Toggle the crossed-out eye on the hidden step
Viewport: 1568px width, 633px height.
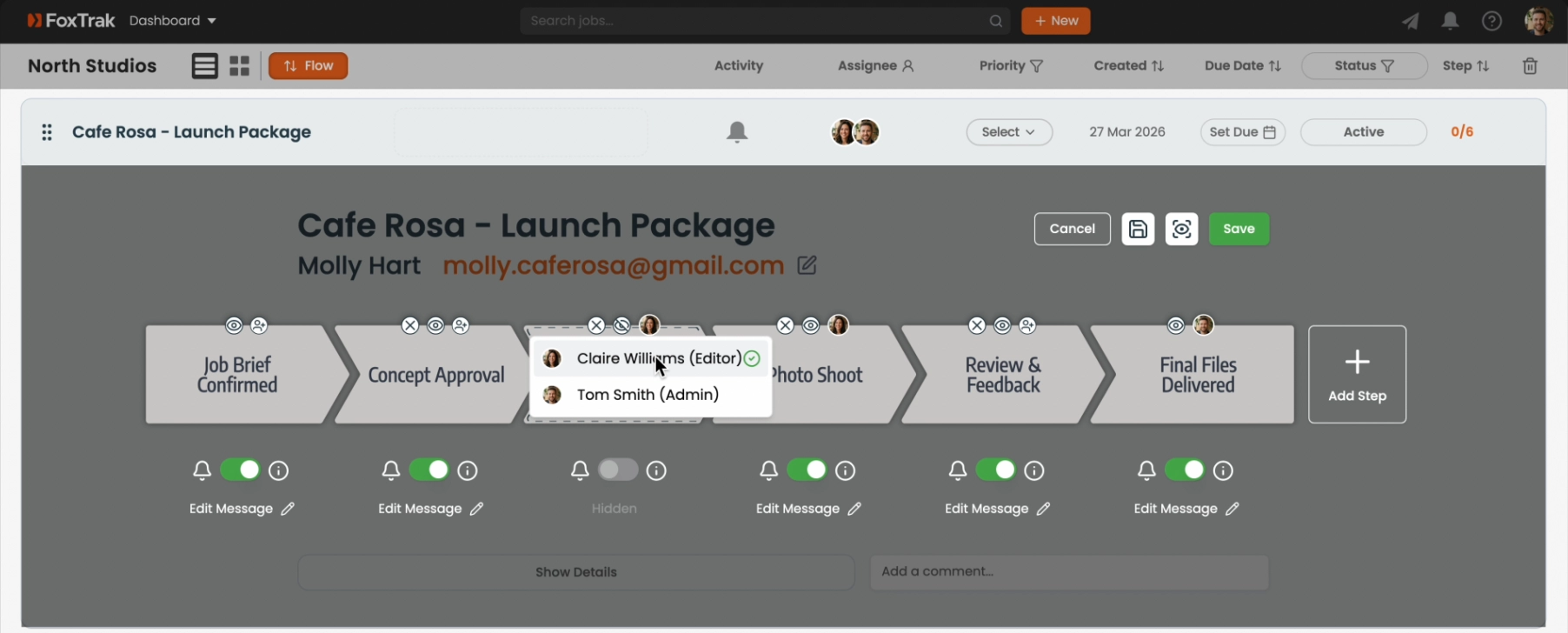[x=621, y=325]
